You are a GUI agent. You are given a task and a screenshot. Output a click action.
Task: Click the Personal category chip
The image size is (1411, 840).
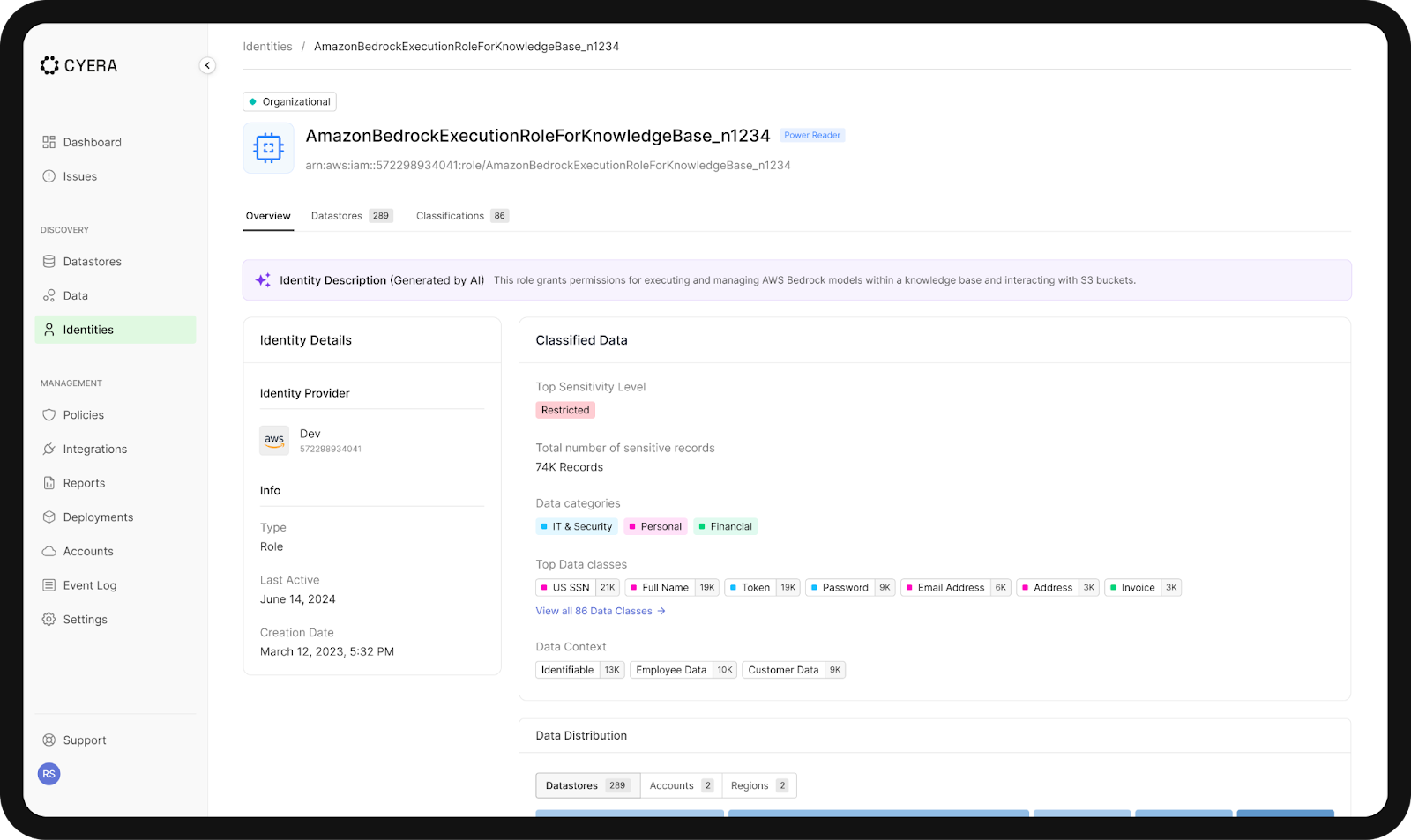[655, 526]
